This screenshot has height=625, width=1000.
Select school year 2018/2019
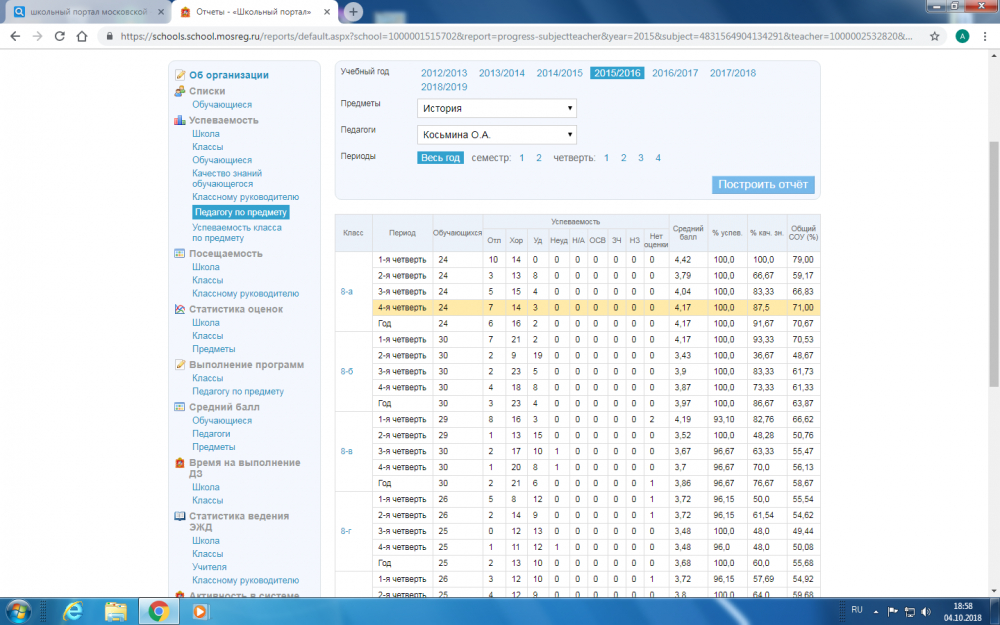(x=444, y=87)
